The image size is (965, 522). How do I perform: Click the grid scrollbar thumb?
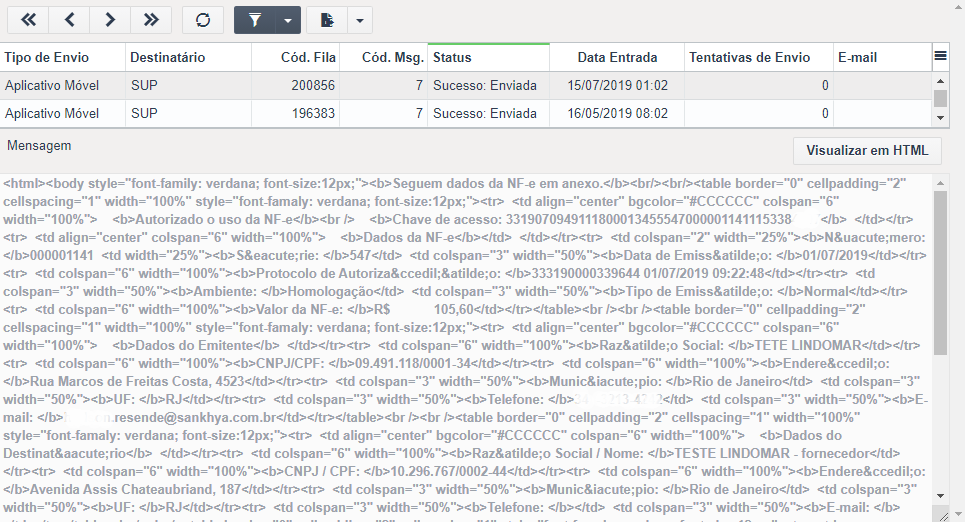tap(940, 98)
